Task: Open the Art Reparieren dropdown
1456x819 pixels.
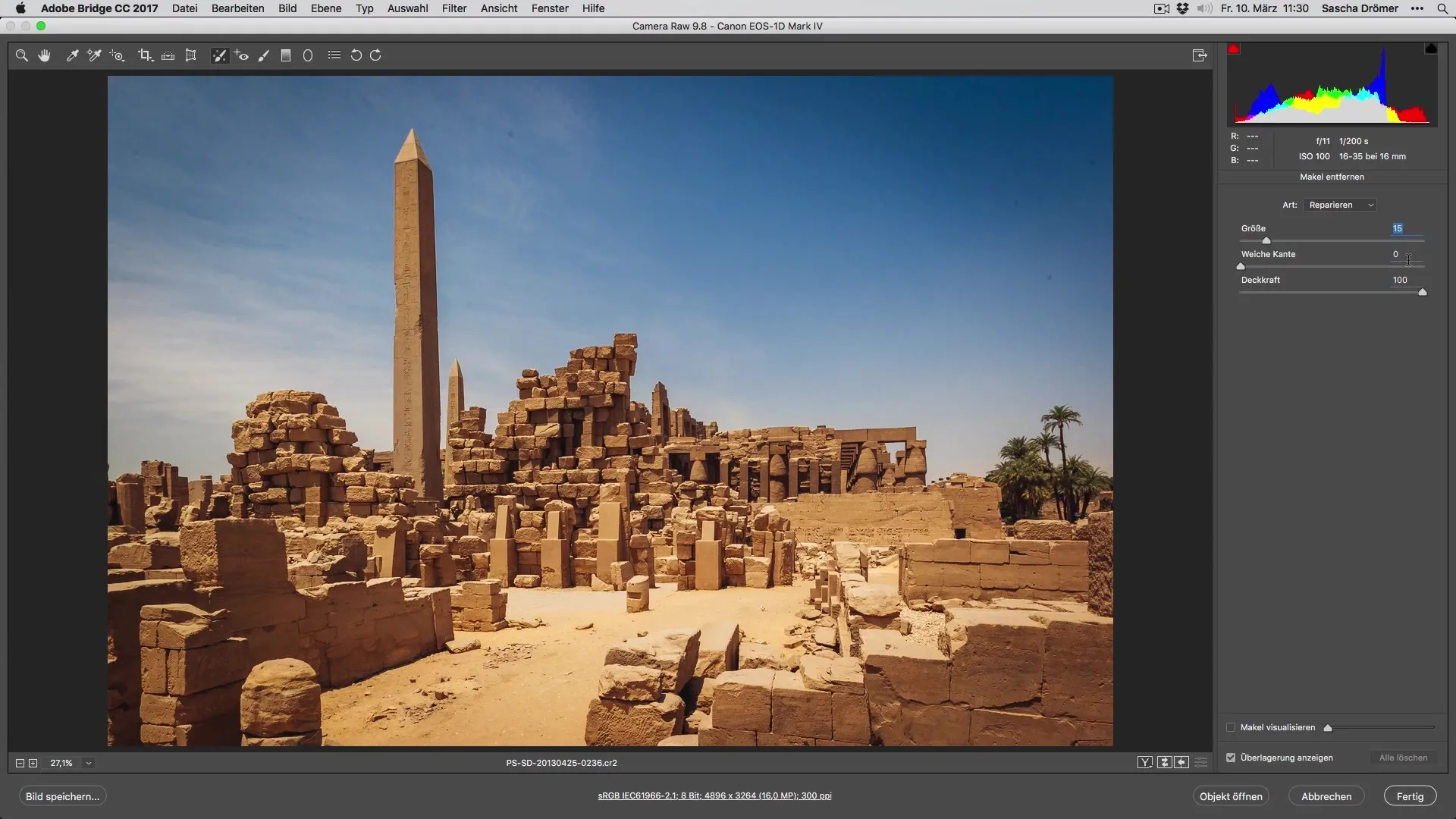Action: 1341,205
